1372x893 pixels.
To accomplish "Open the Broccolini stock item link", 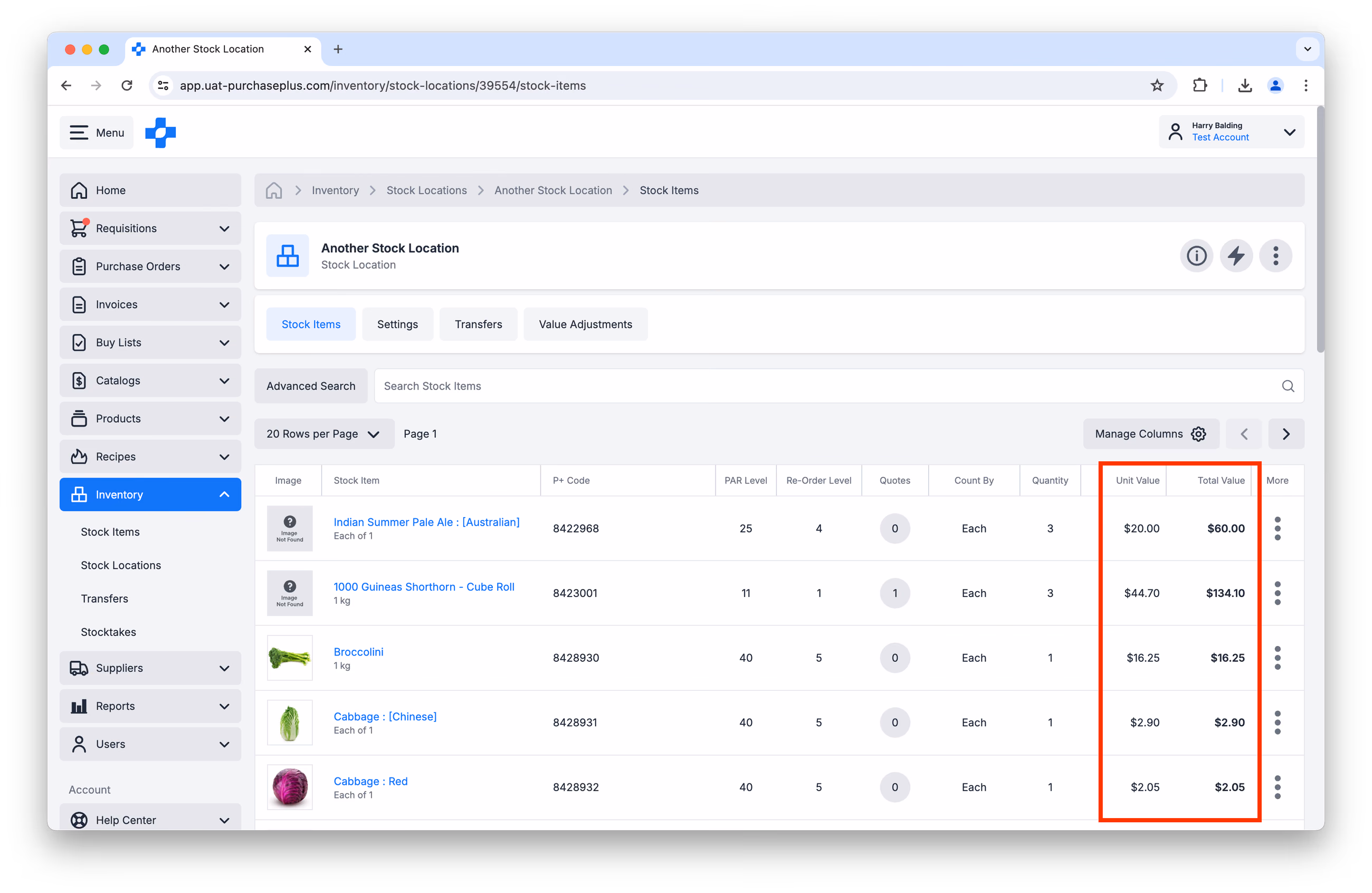I will pos(358,652).
